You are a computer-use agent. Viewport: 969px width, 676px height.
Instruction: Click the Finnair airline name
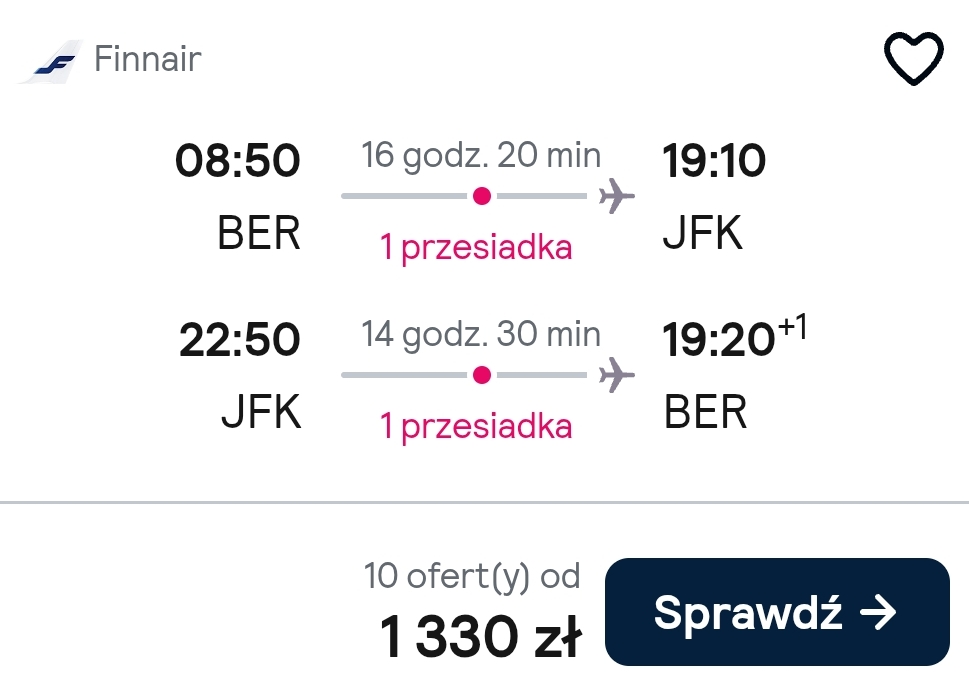tap(148, 59)
